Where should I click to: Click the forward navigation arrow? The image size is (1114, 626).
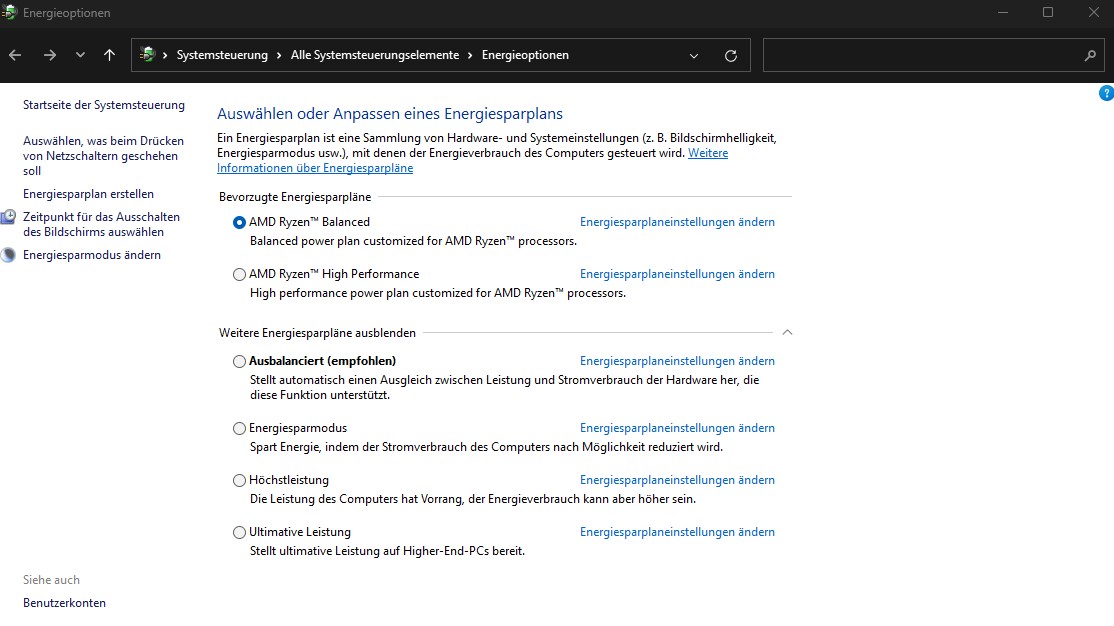click(50, 55)
